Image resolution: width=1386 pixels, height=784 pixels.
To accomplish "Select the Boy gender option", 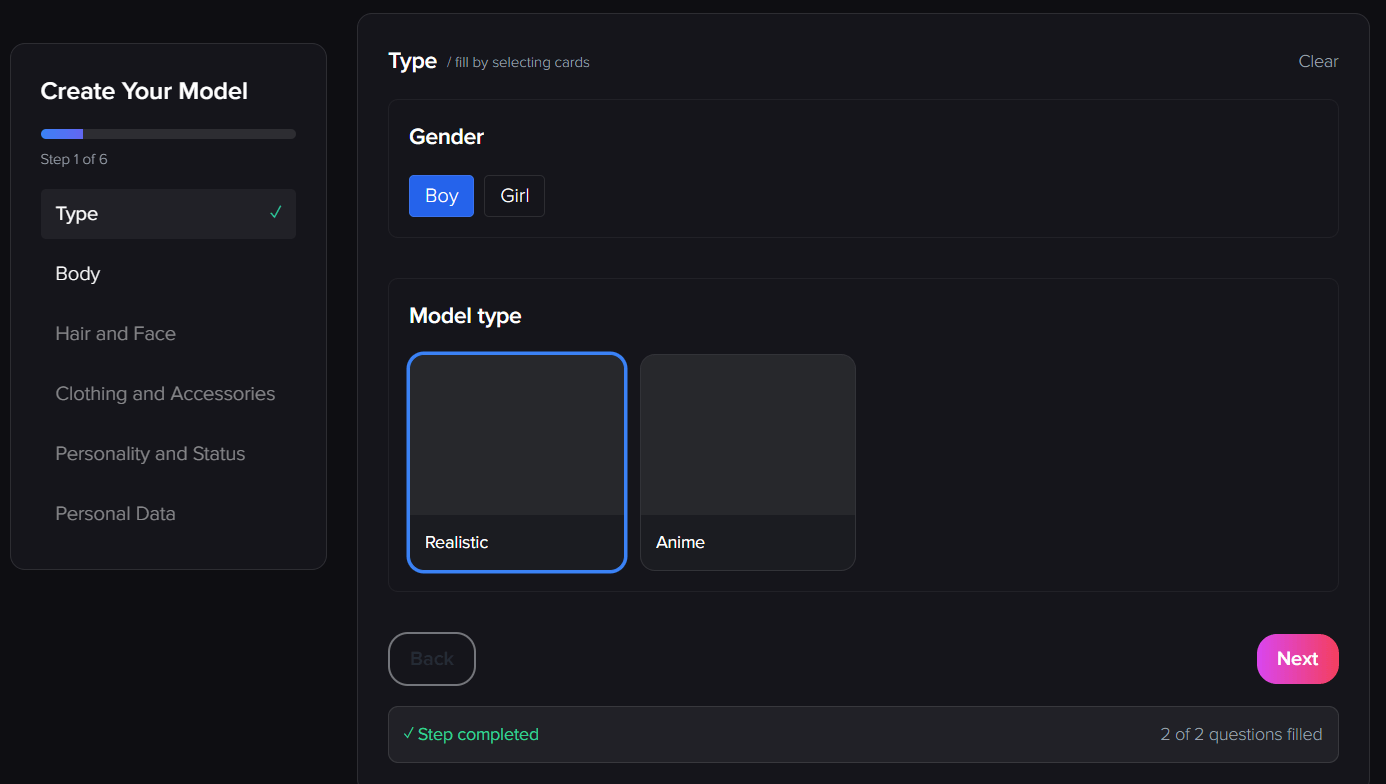I will [x=441, y=196].
